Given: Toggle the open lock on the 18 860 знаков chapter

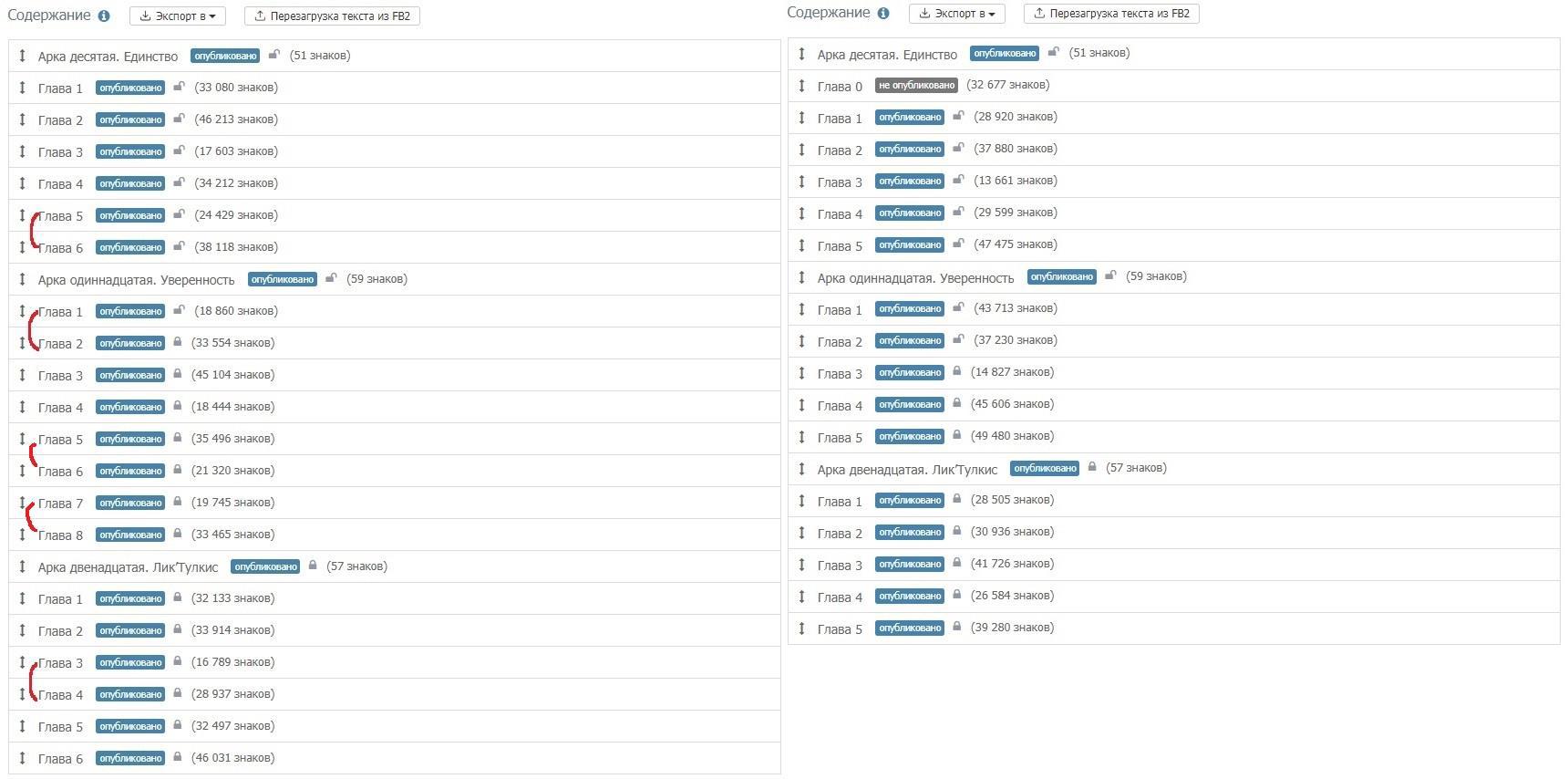Looking at the screenshot, I should [179, 310].
